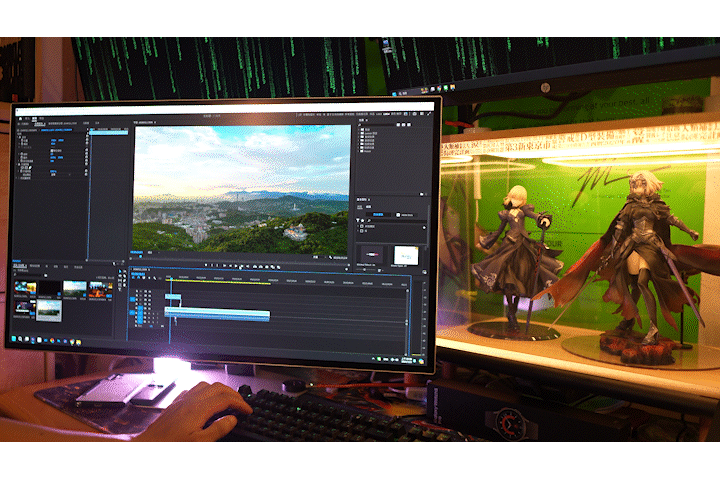Click Add Marker in Program Monitor transport
The width and height of the screenshot is (720, 480).
[206, 265]
